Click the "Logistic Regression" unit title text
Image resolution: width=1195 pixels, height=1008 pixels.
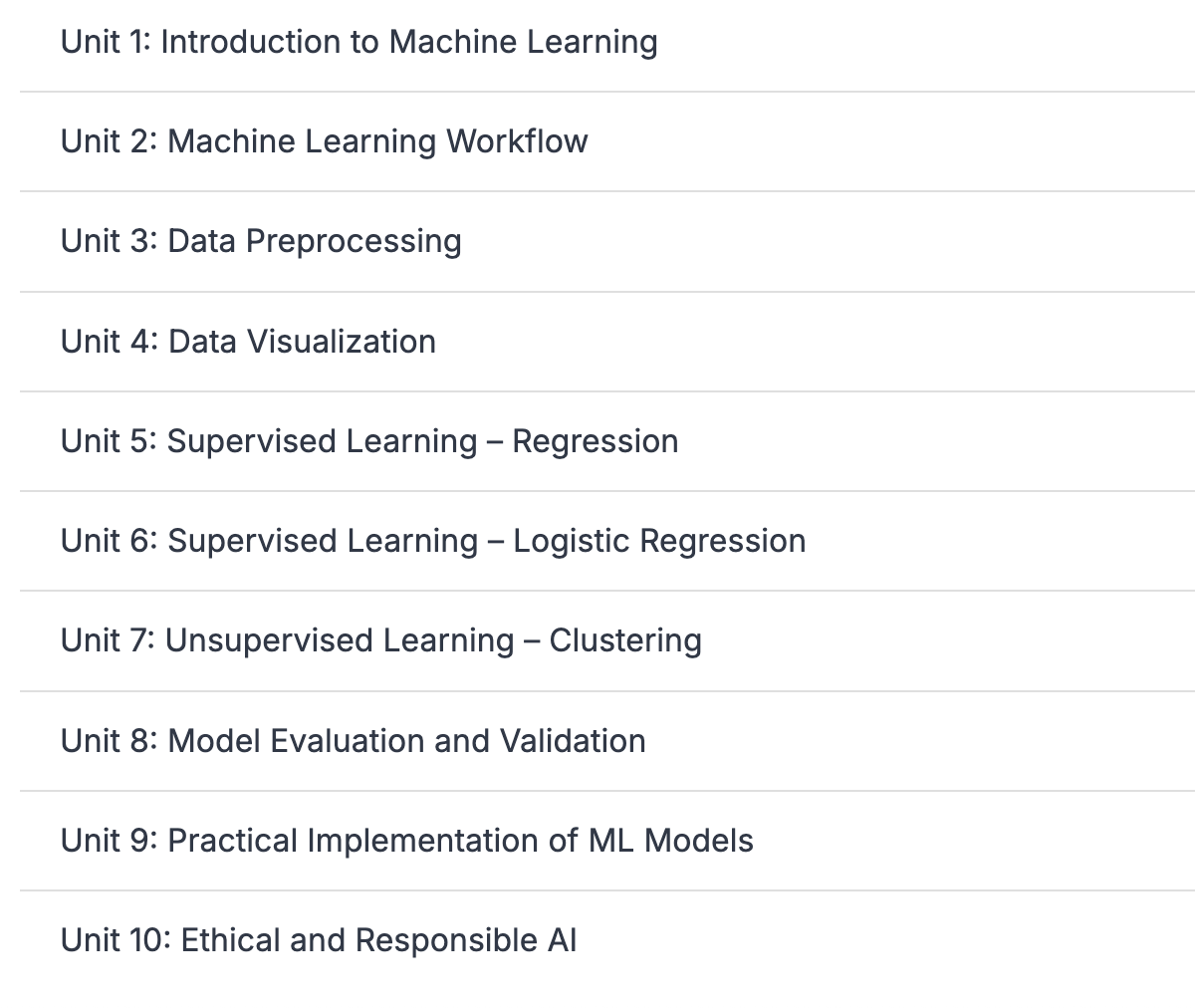point(659,541)
